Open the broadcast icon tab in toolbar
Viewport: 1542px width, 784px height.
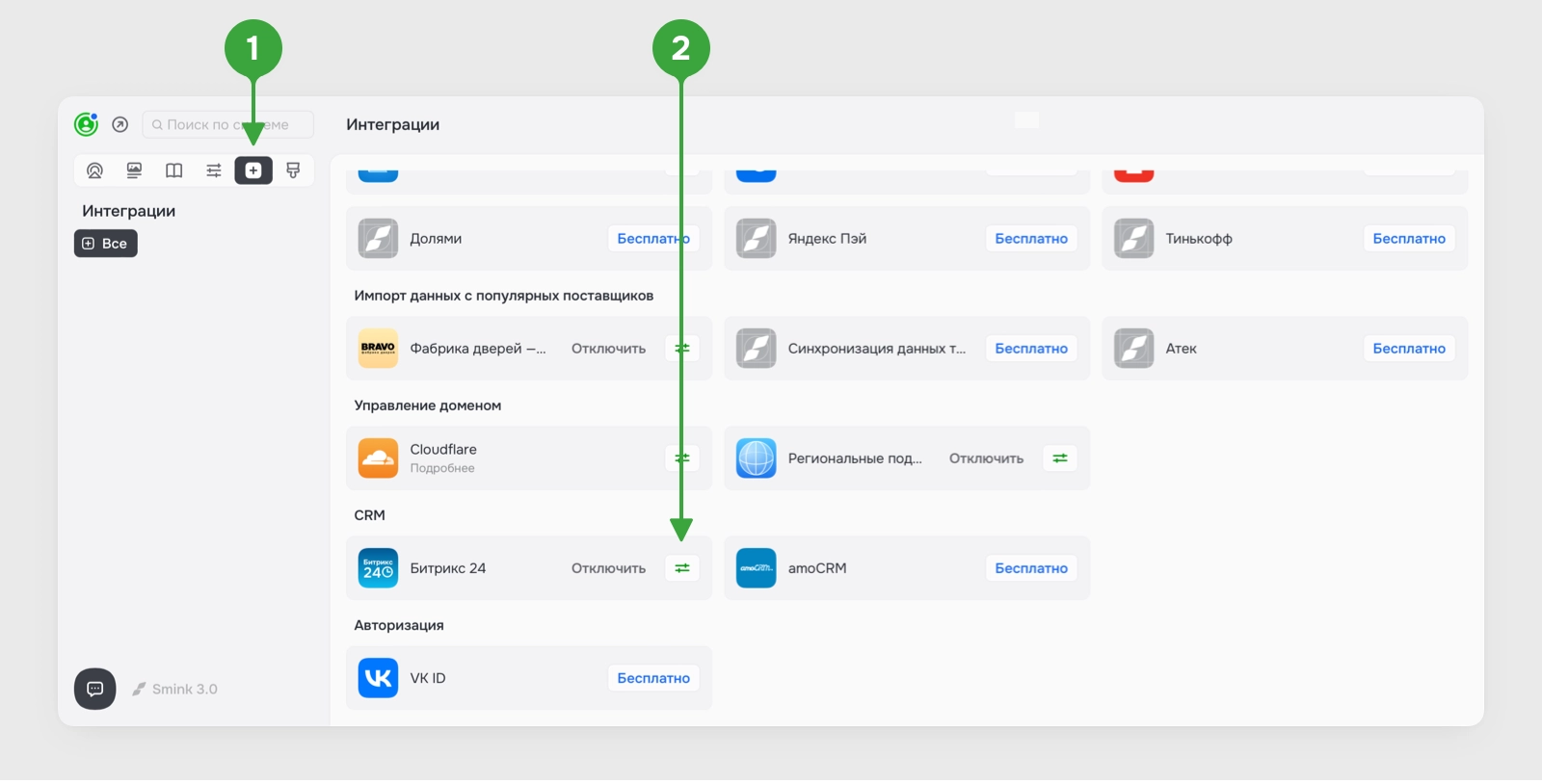click(94, 170)
